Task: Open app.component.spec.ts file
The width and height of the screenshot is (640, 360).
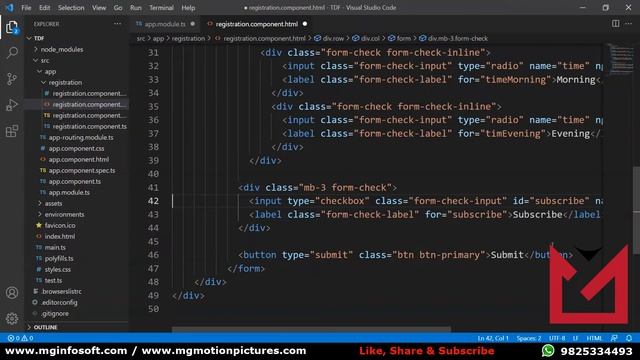Action: pyautogui.click(x=82, y=171)
